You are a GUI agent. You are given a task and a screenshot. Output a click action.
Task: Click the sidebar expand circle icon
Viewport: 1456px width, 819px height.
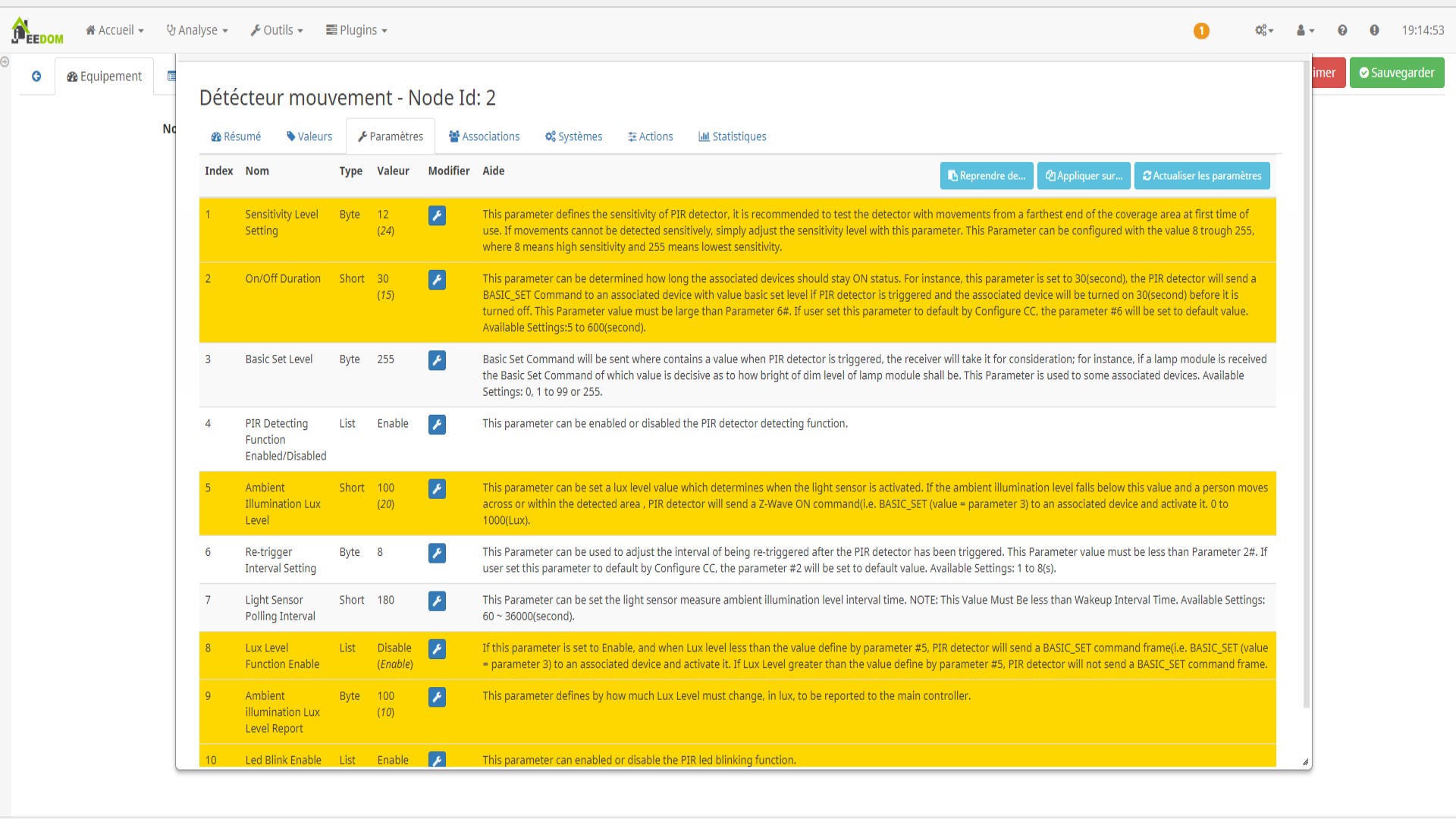(5, 62)
